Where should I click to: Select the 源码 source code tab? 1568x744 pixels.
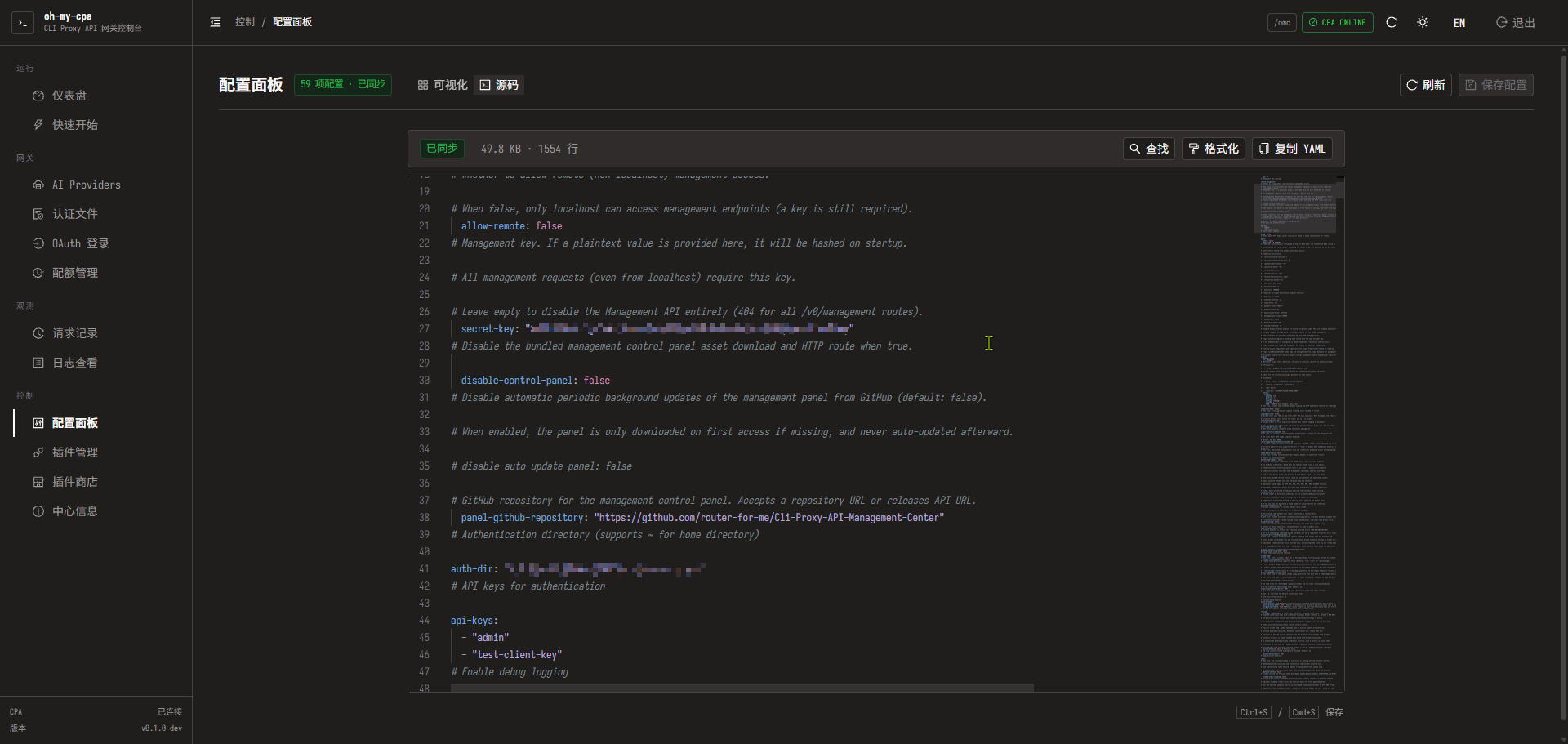click(499, 85)
